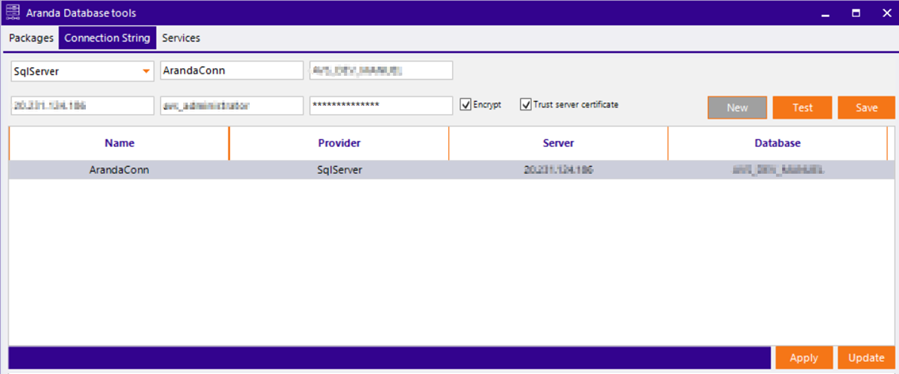The height and width of the screenshot is (374, 899).
Task: Sort by the Name column header
Action: (119, 143)
